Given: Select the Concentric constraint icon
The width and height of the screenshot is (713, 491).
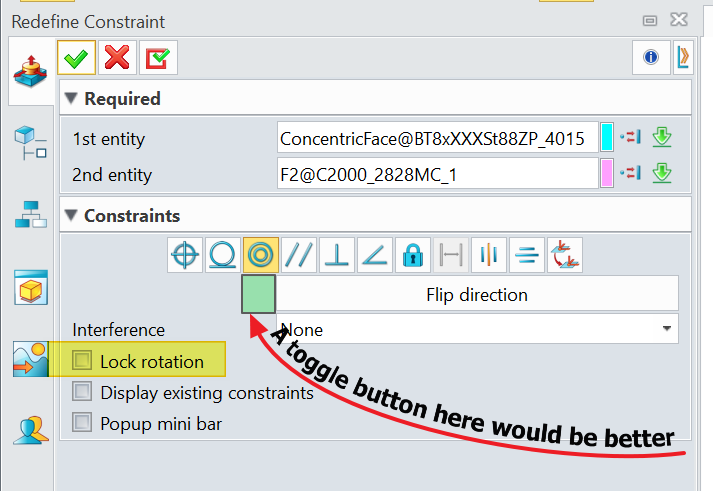Looking at the screenshot, I should [261, 255].
